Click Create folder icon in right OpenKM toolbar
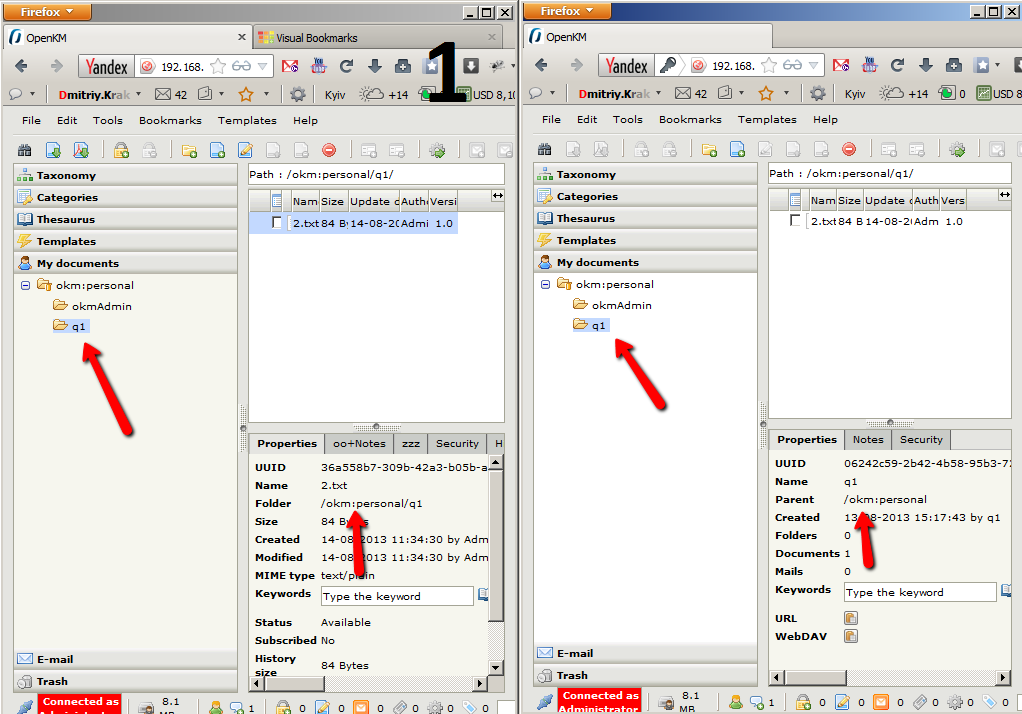Viewport: 1022px width, 714px height. (709, 150)
